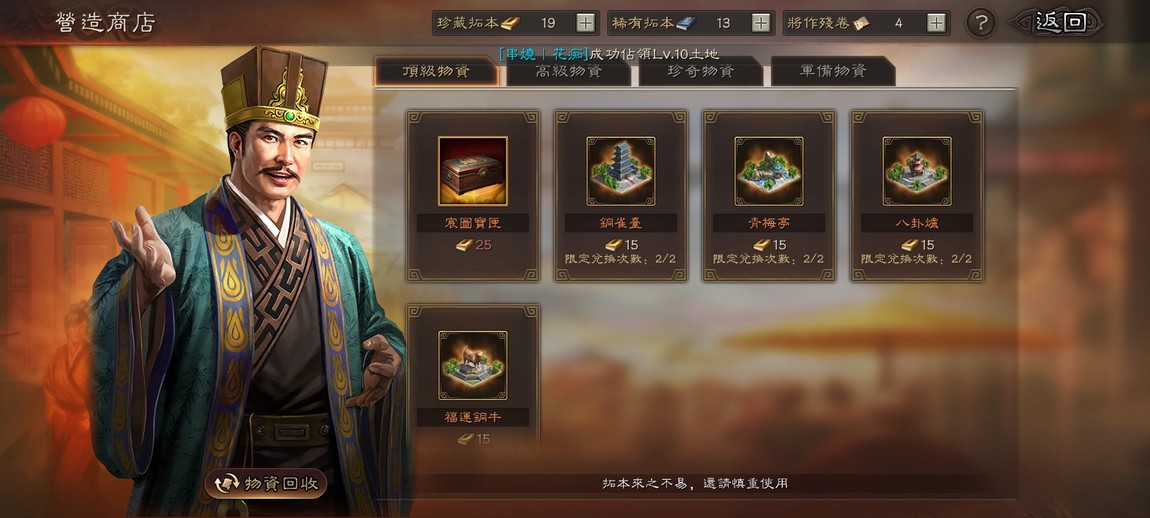Click the 返回 back button

[1056, 23]
